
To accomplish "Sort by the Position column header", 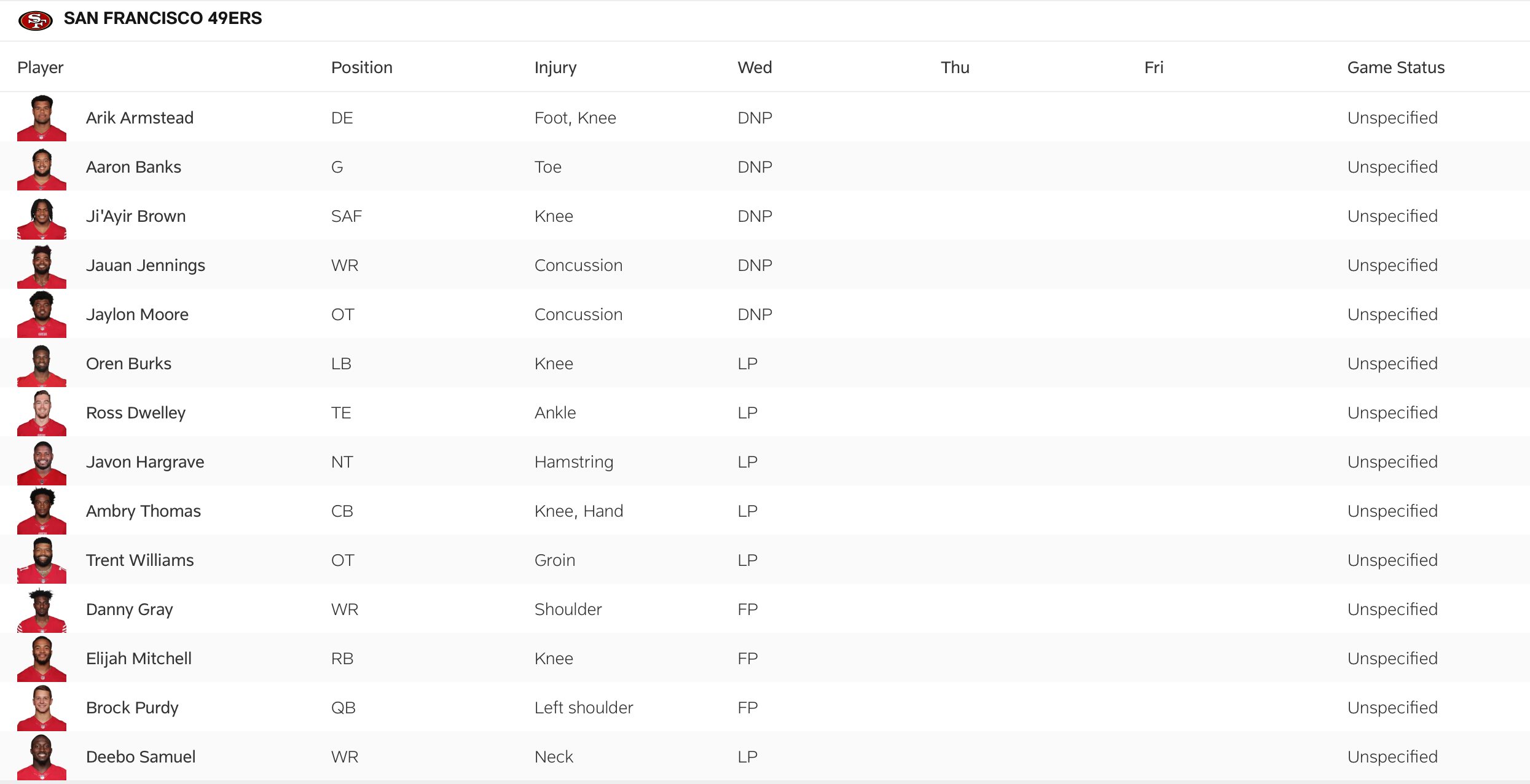I will pyautogui.click(x=361, y=67).
